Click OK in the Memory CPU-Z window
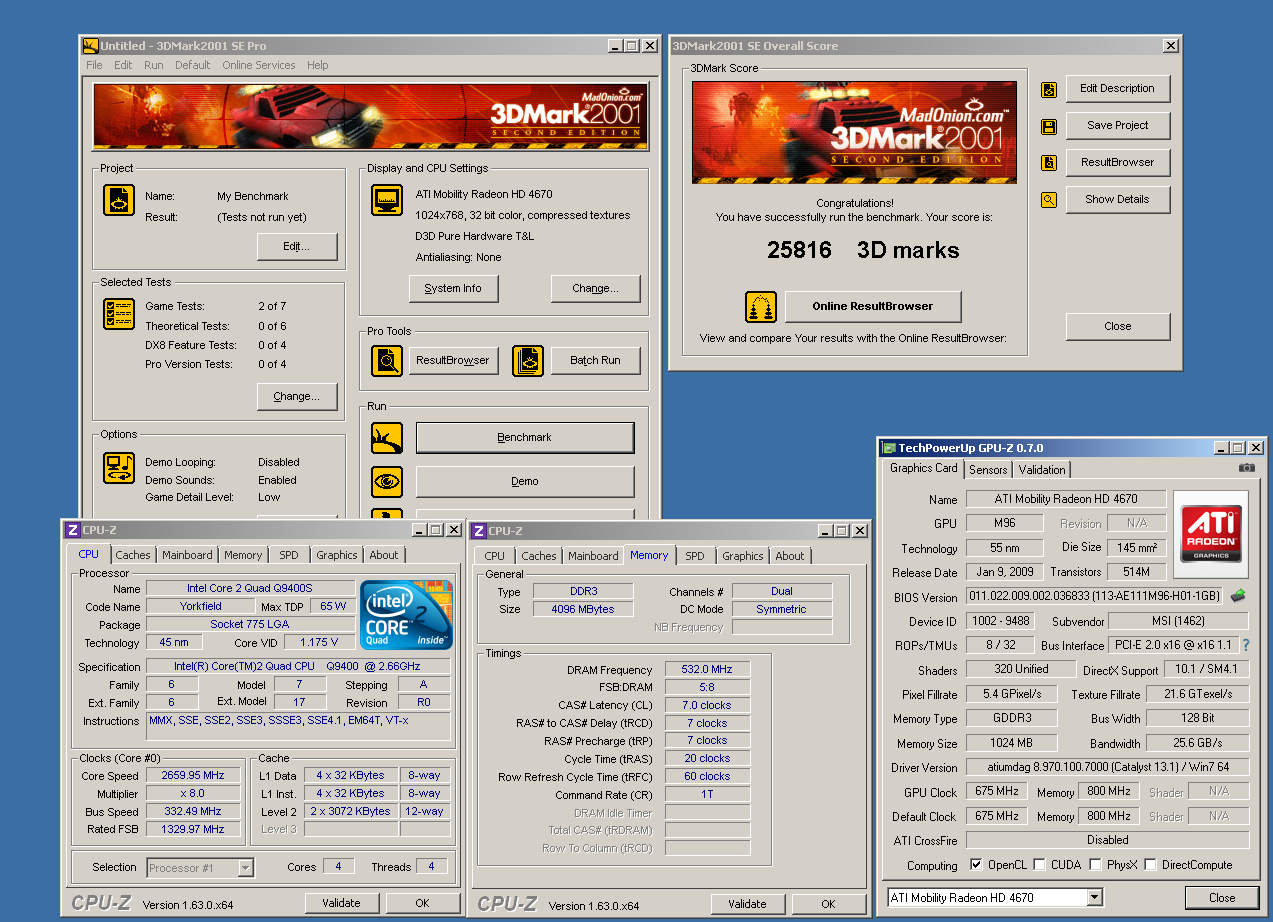Viewport: 1273px width, 922px height. point(828,903)
